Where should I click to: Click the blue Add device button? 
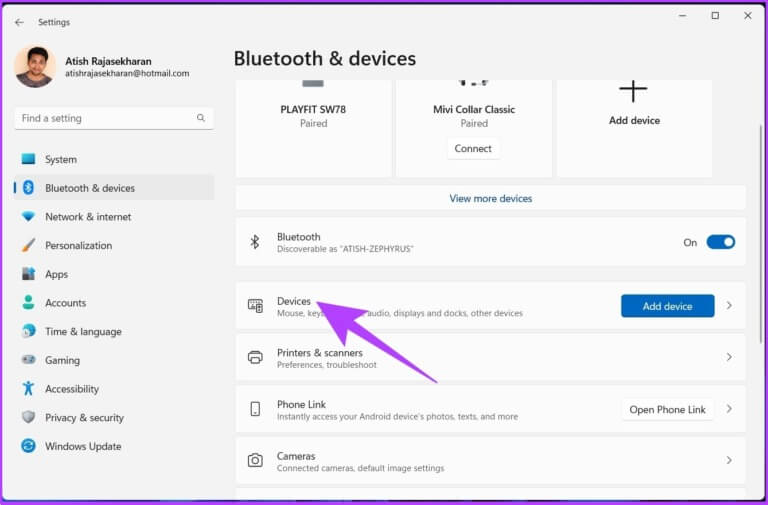[668, 306]
